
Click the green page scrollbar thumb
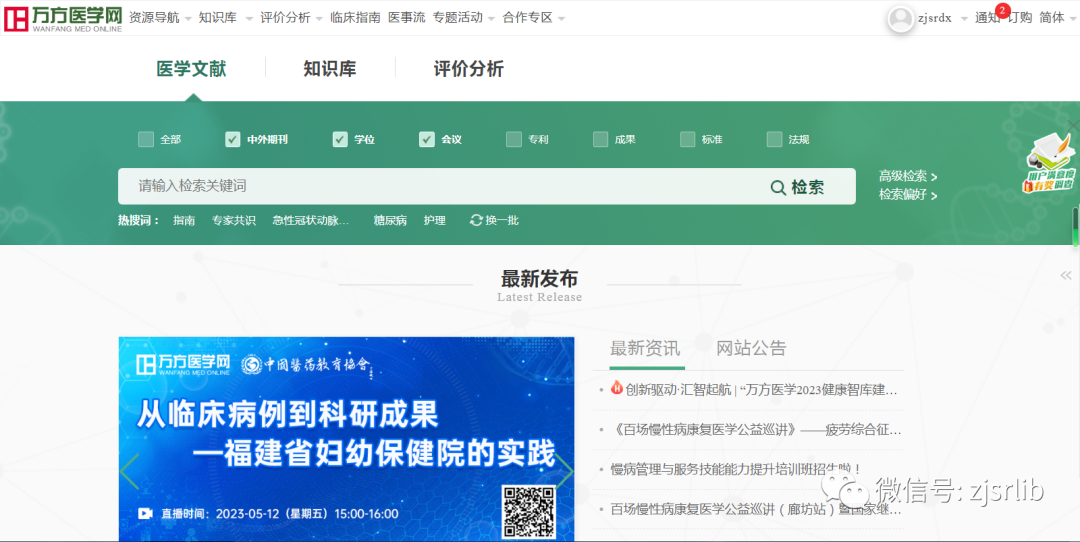click(1075, 226)
